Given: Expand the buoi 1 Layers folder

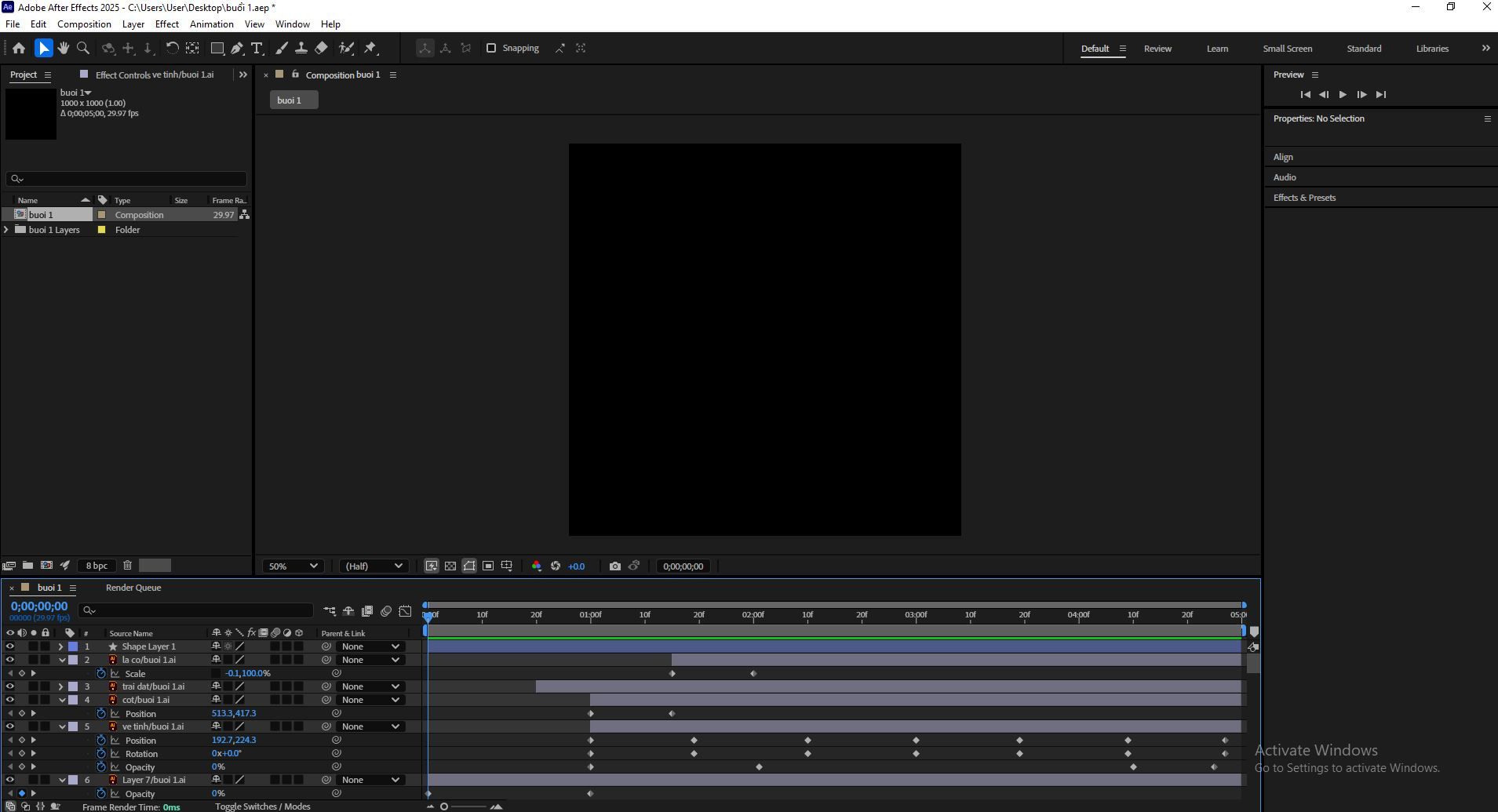Looking at the screenshot, I should pyautogui.click(x=7, y=230).
